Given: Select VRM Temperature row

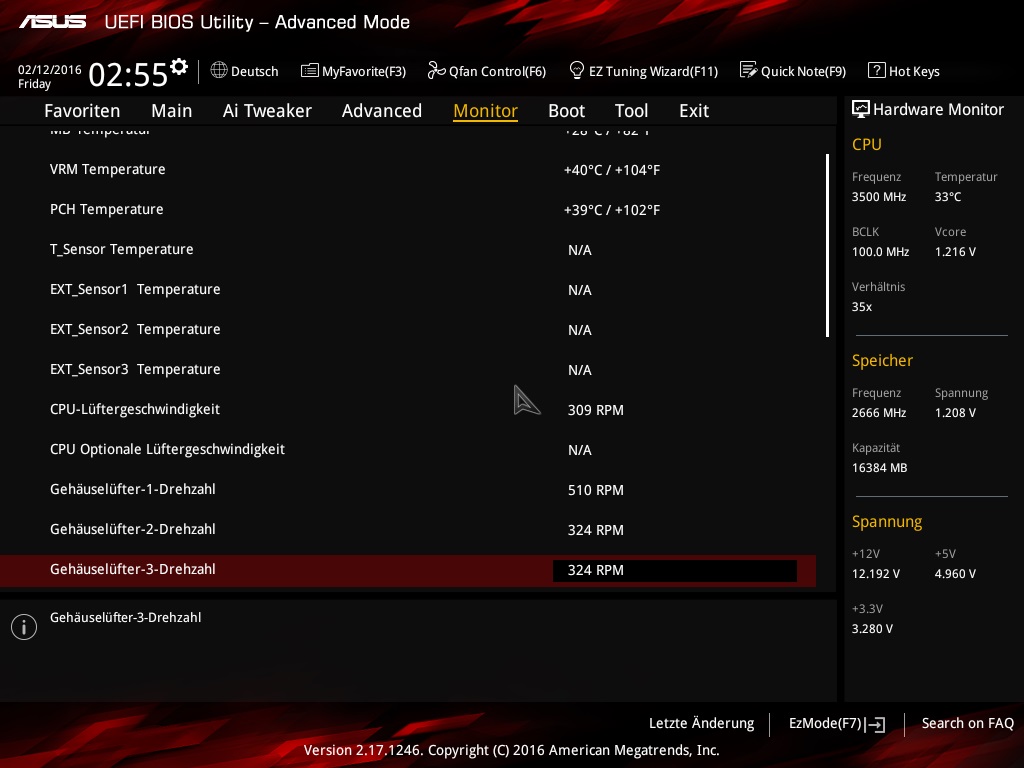Looking at the screenshot, I should [x=408, y=170].
